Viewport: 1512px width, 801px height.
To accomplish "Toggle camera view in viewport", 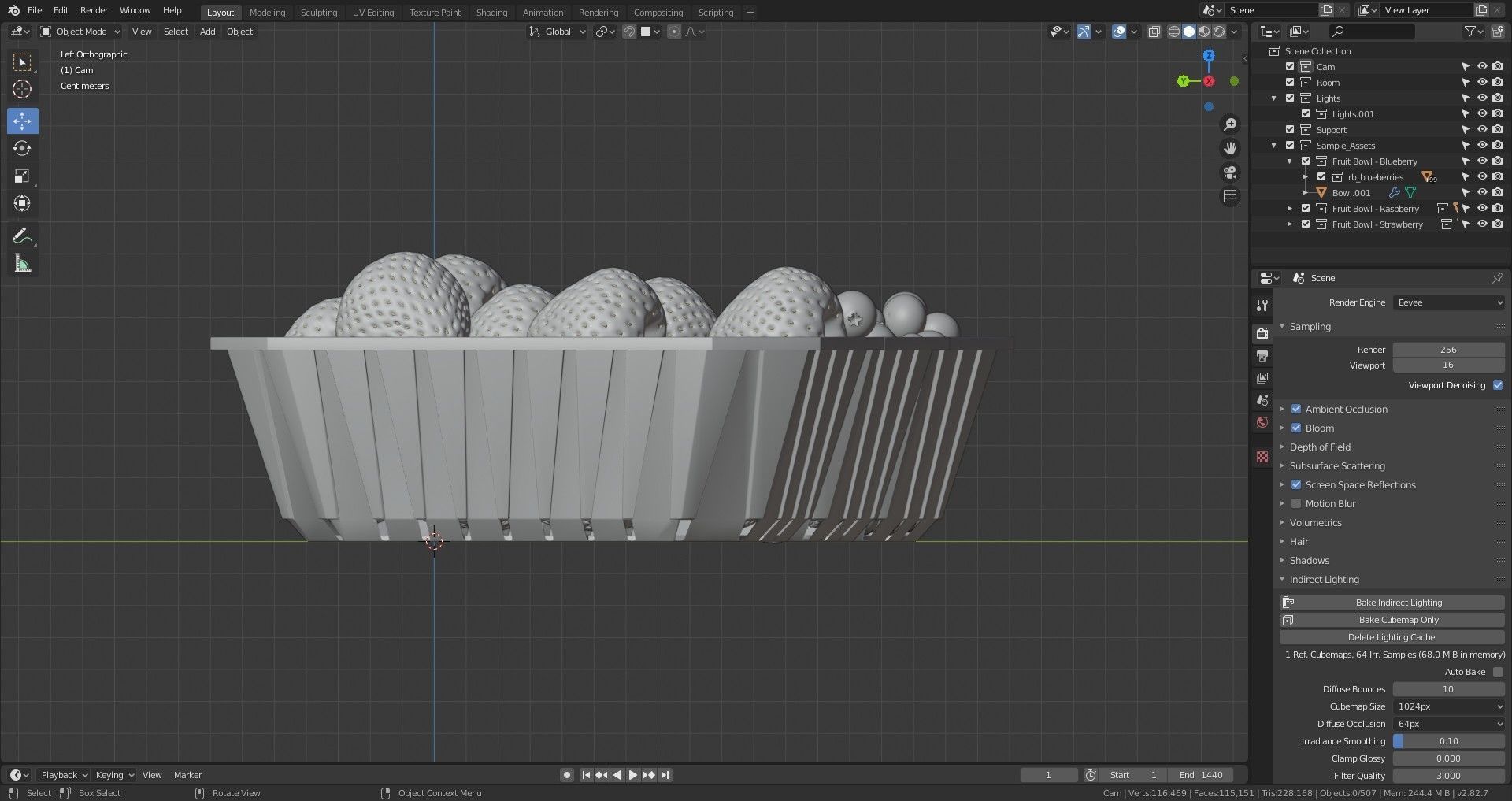I will click(x=1229, y=172).
